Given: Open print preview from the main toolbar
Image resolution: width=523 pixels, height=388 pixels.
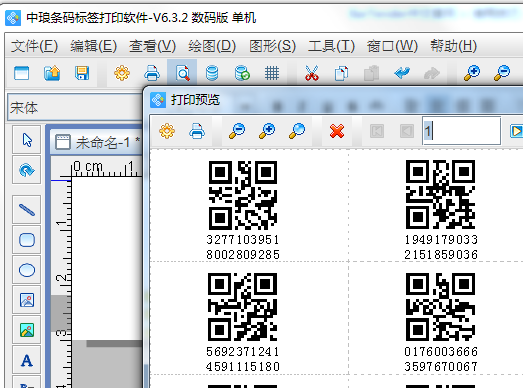Looking at the screenshot, I should pos(182,73).
